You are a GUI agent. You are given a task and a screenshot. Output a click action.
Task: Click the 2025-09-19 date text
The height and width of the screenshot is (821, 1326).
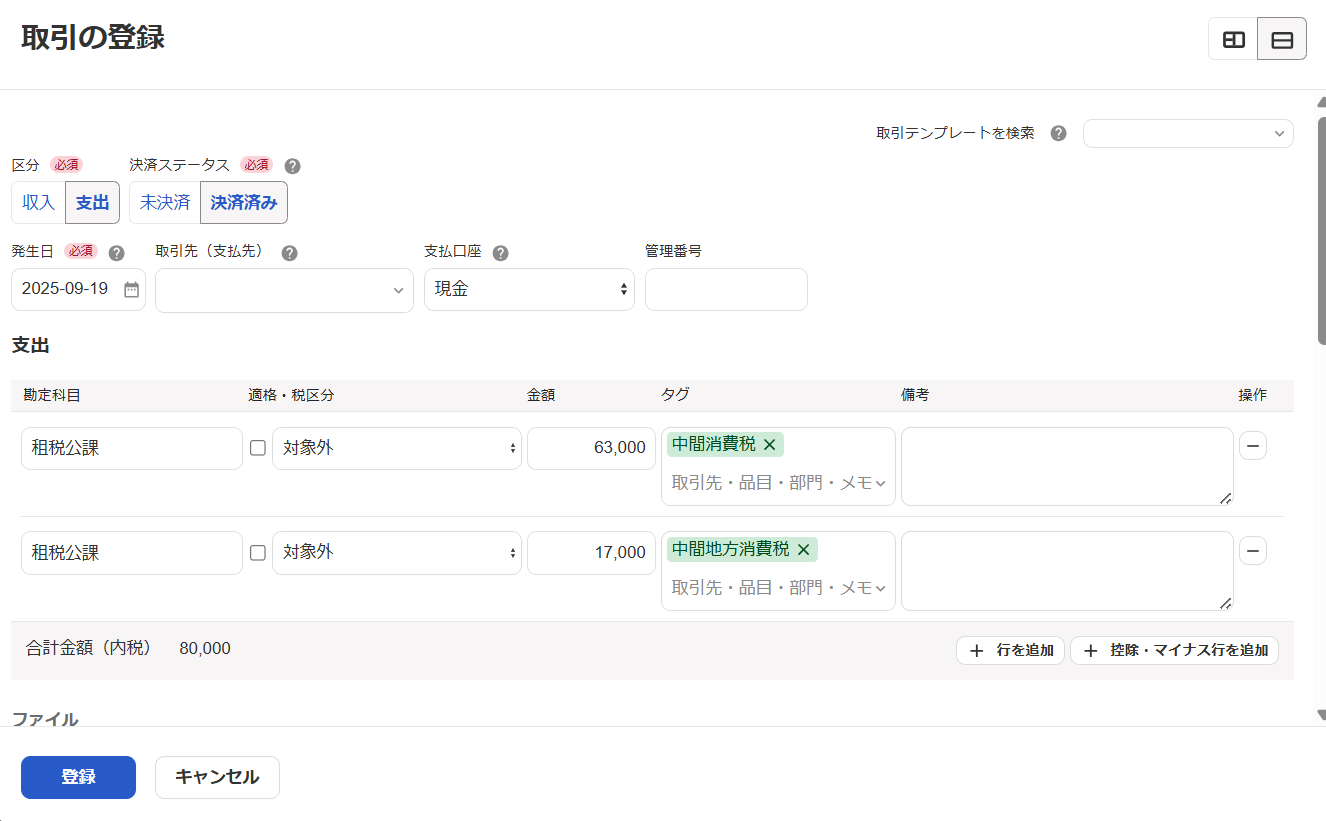coord(65,289)
